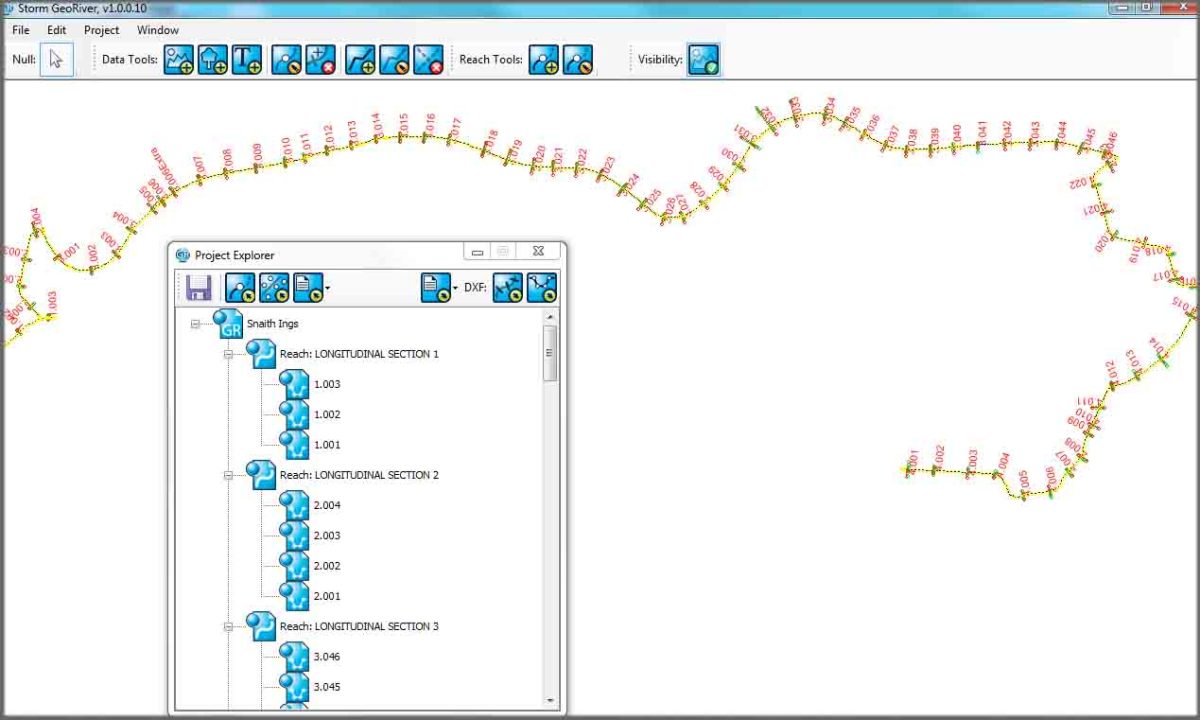
Task: Click the second Reach Tools edit icon
Action: pyautogui.click(x=577, y=60)
